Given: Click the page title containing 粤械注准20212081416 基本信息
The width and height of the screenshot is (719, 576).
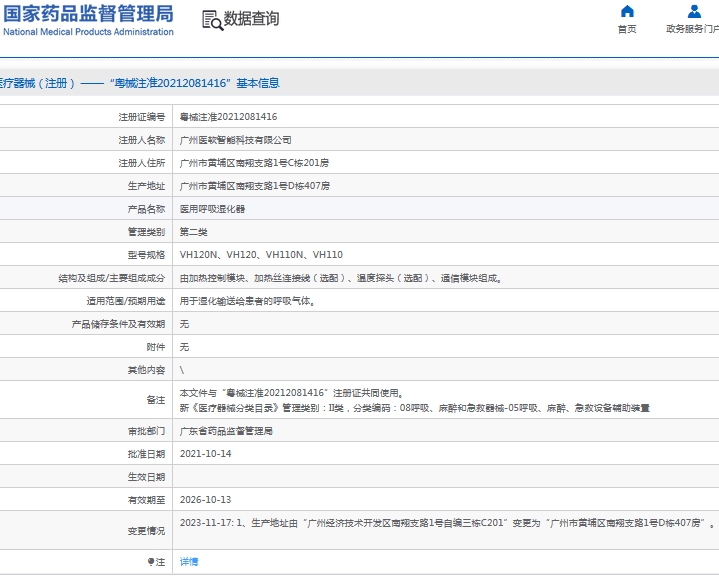Looking at the screenshot, I should coord(140,83).
